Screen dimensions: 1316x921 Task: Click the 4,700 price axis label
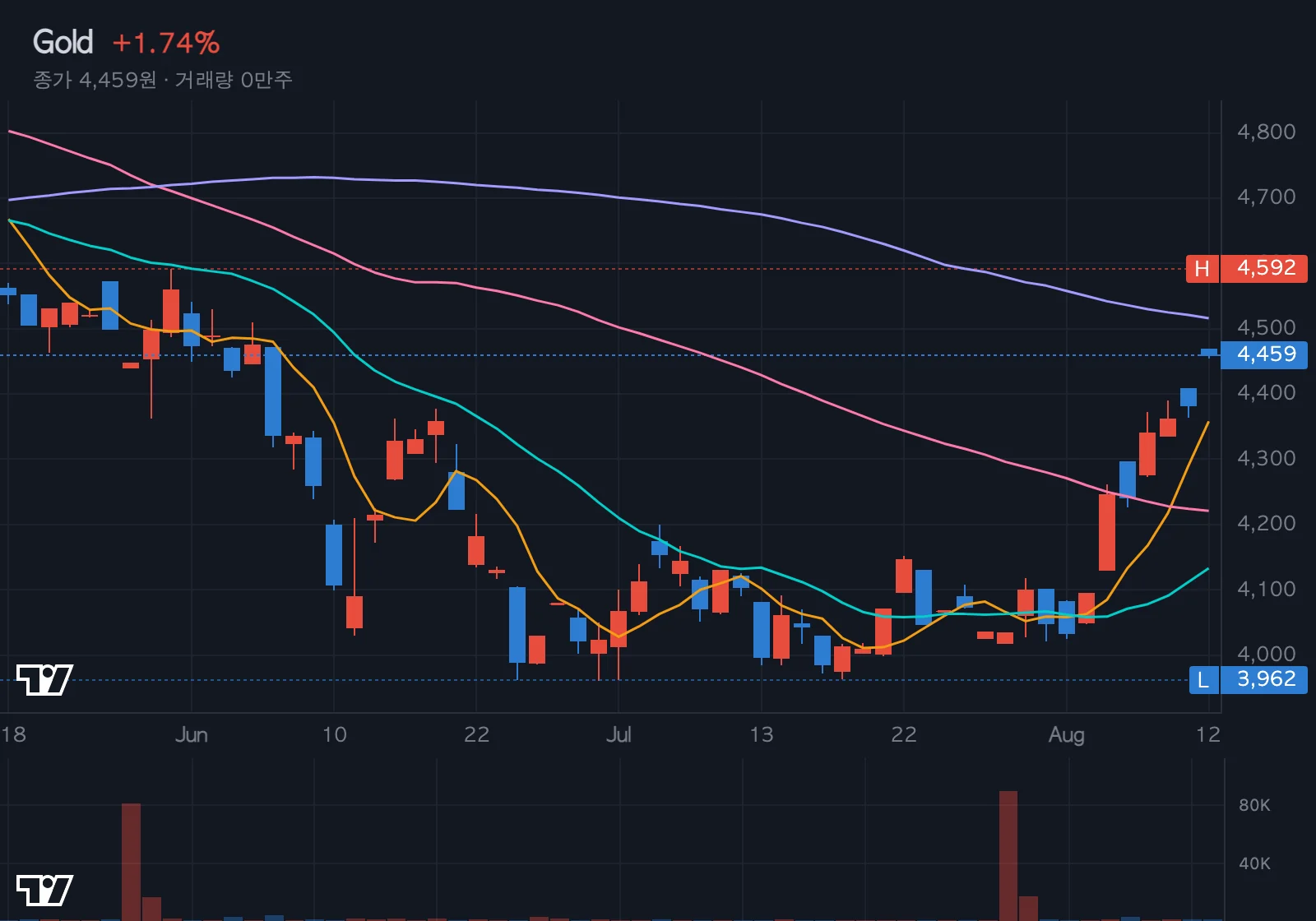(x=1266, y=197)
